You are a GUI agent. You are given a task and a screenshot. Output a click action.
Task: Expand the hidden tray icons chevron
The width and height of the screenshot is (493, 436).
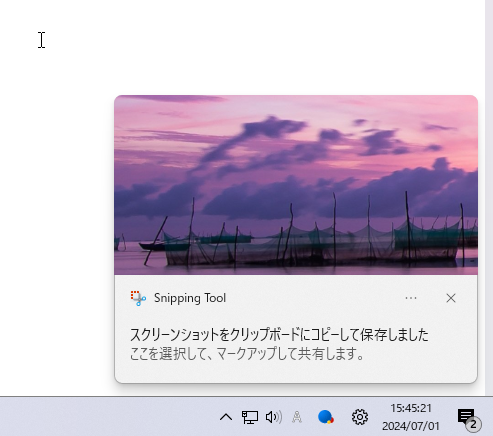pyautogui.click(x=226, y=417)
